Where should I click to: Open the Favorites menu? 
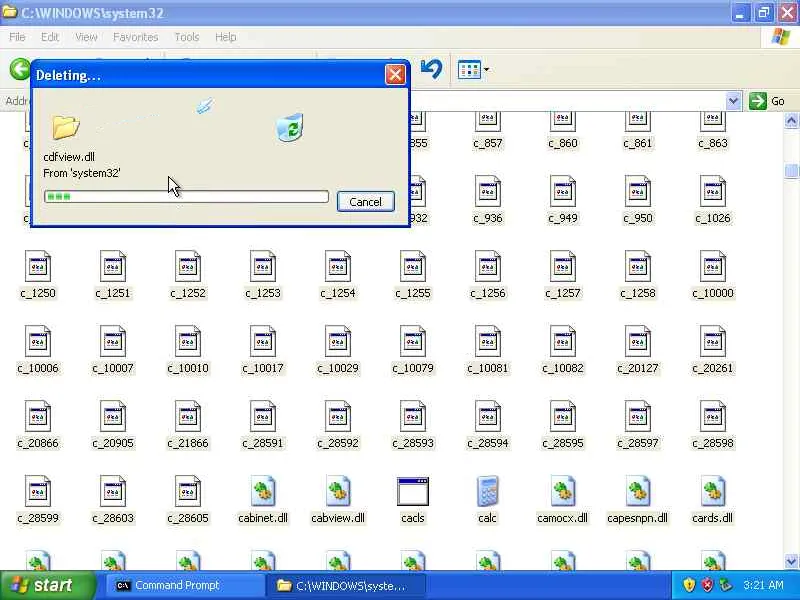pyautogui.click(x=135, y=37)
